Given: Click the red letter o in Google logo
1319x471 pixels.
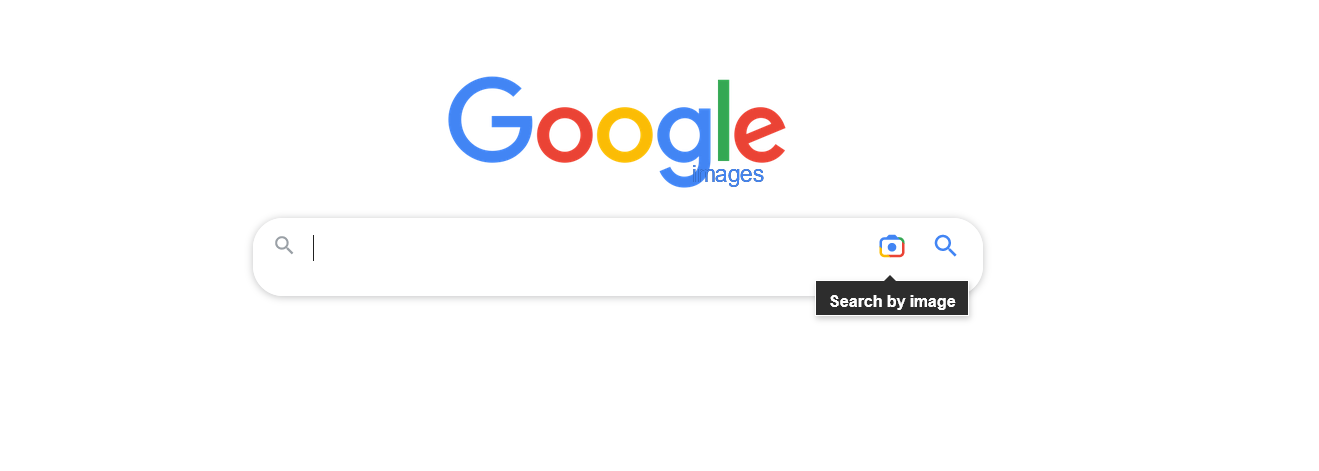Looking at the screenshot, I should click(x=566, y=134).
